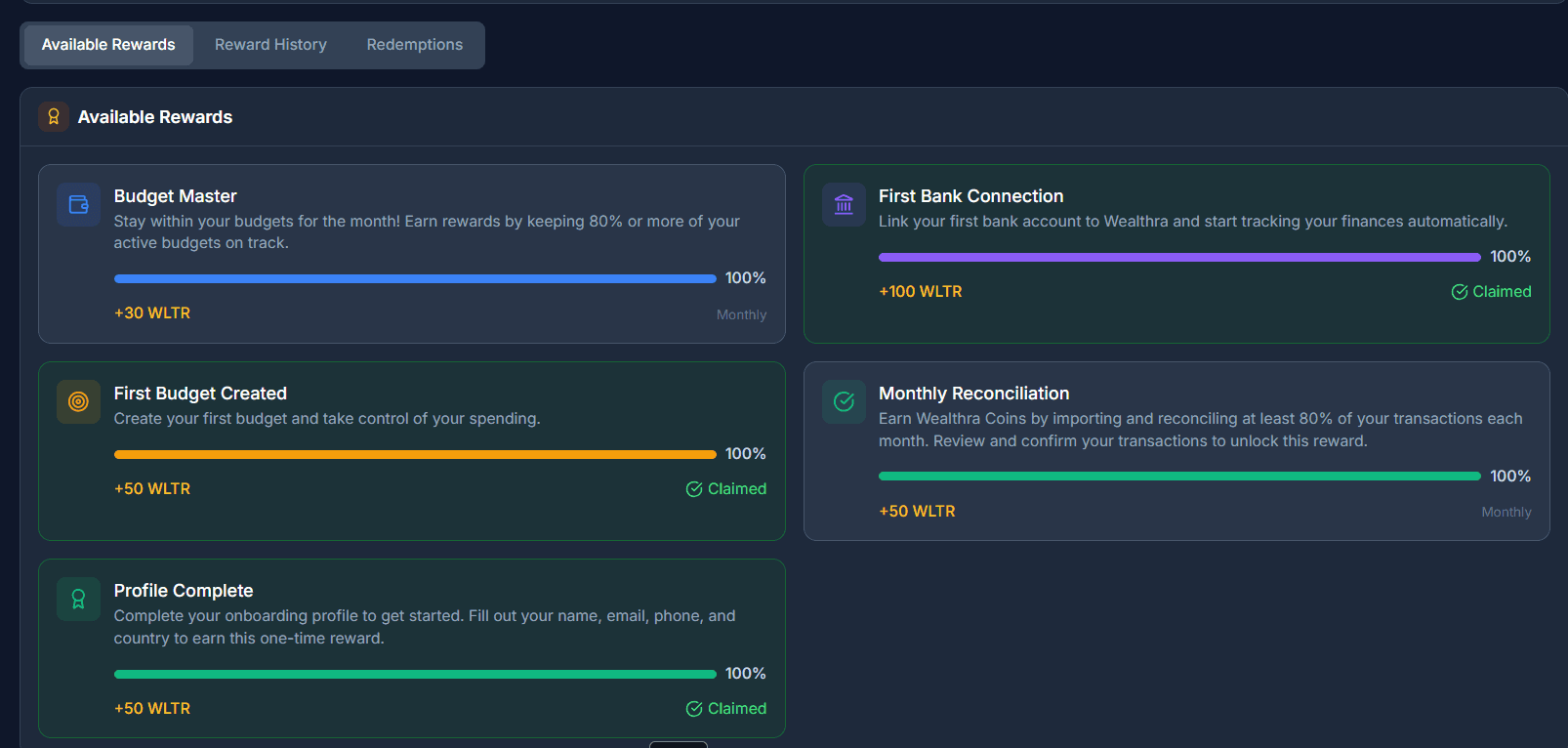Open the Redemptions tab
This screenshot has width=1568, height=748.
415,45
